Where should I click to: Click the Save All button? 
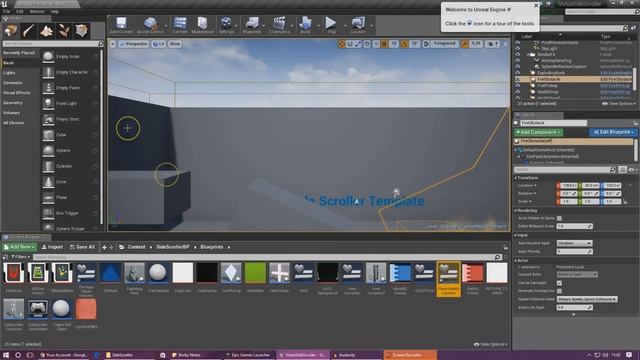coord(82,247)
